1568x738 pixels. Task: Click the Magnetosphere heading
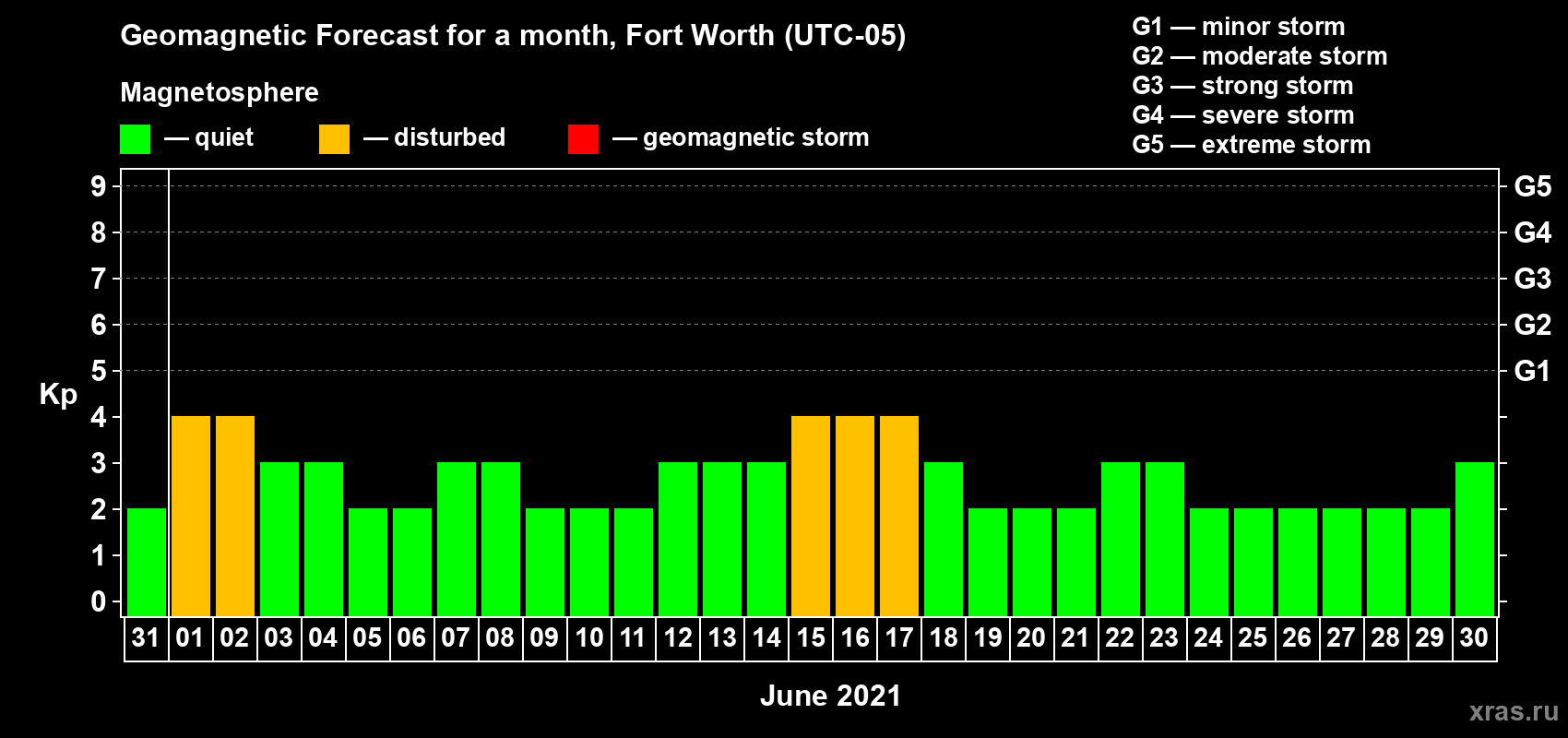(x=220, y=92)
